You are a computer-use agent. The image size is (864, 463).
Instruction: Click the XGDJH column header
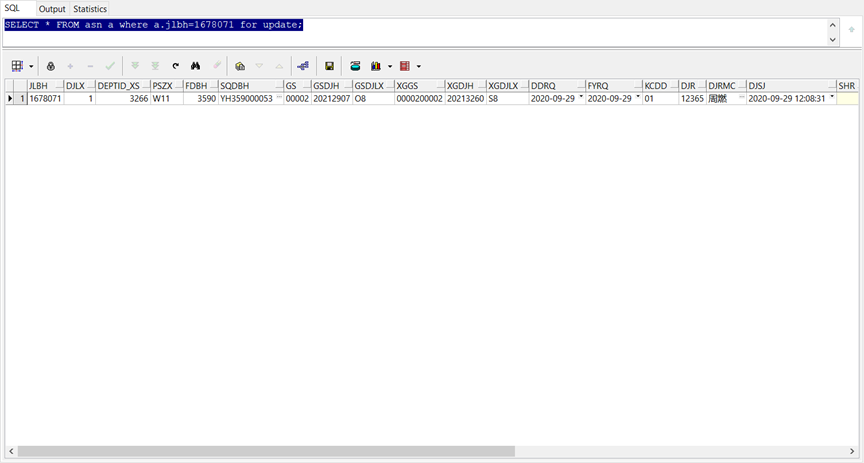[x=466, y=86]
